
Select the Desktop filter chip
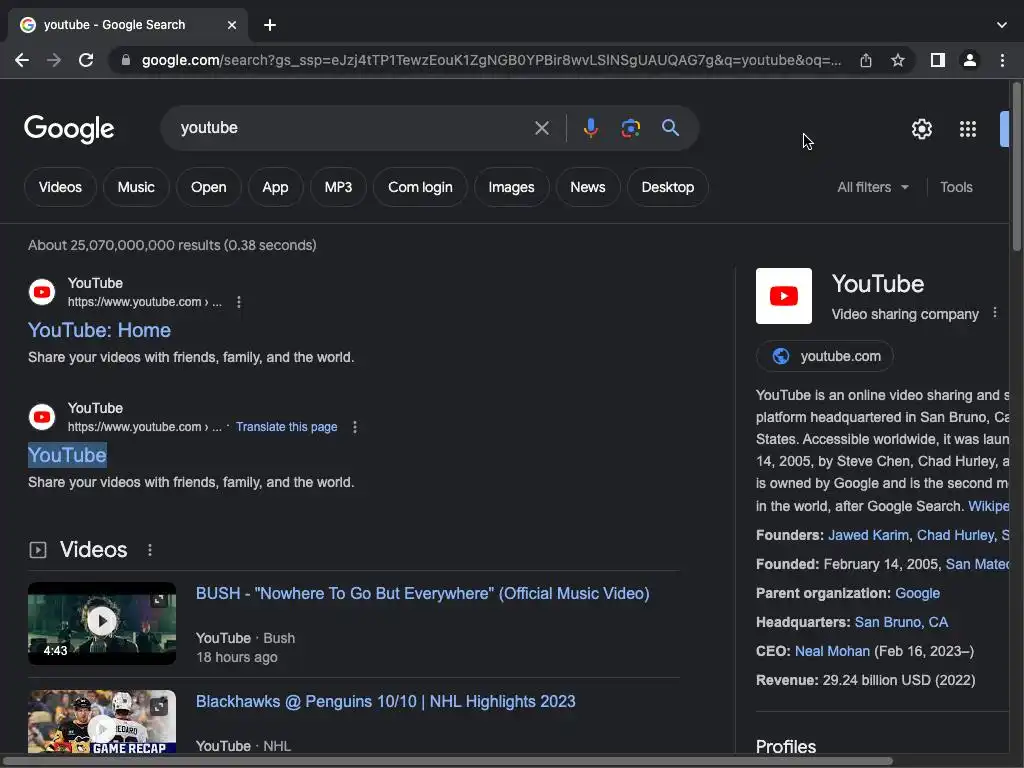pos(667,187)
